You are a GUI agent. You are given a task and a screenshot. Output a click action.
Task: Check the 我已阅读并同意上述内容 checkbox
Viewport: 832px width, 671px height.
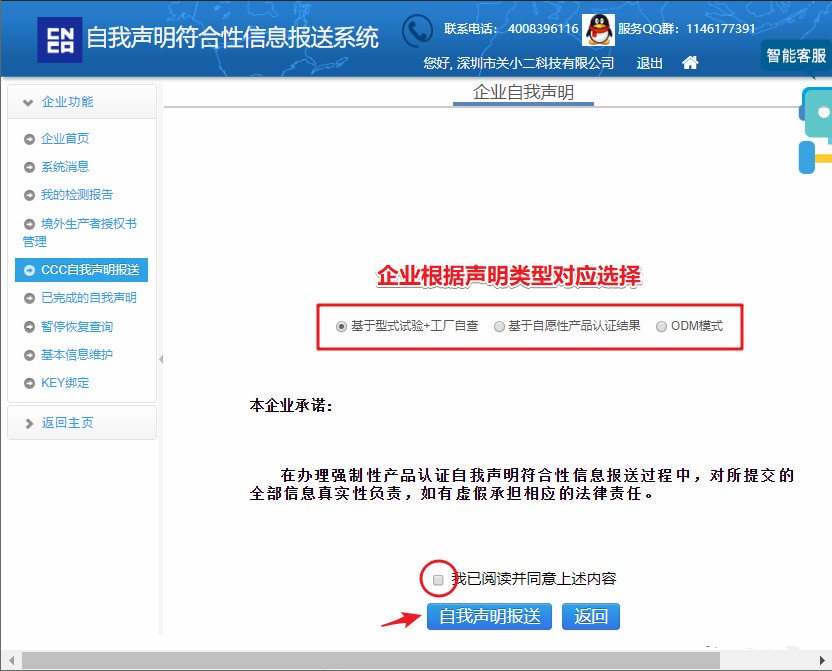438,580
